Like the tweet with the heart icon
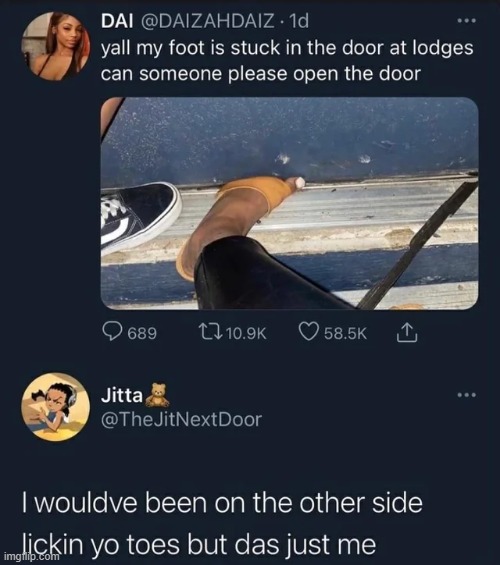Image resolution: width=500 pixels, height=565 pixels. tap(309, 332)
